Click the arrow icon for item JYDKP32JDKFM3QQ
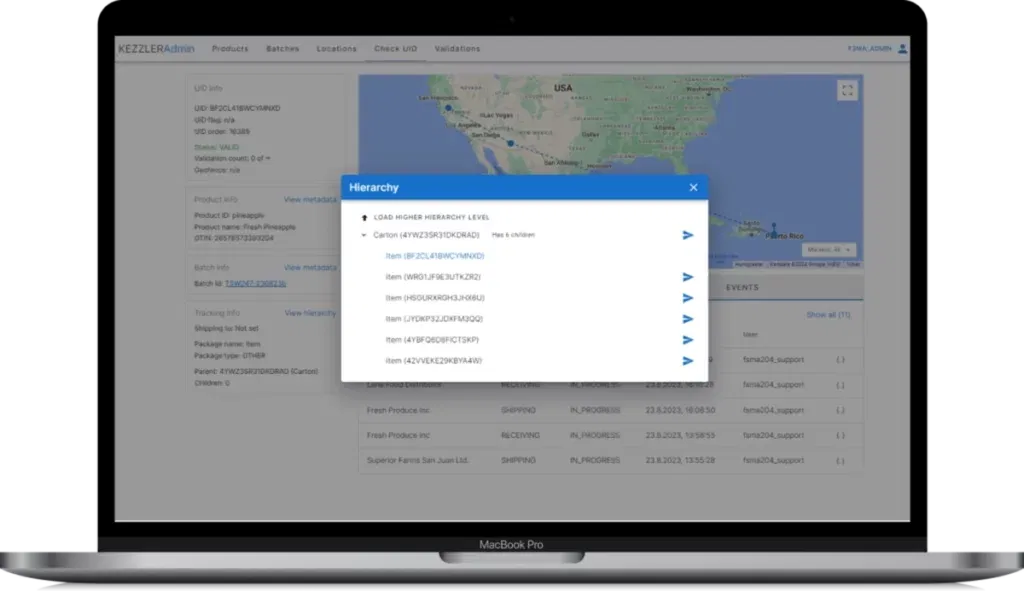Viewport: 1024px width, 591px height. 687,319
